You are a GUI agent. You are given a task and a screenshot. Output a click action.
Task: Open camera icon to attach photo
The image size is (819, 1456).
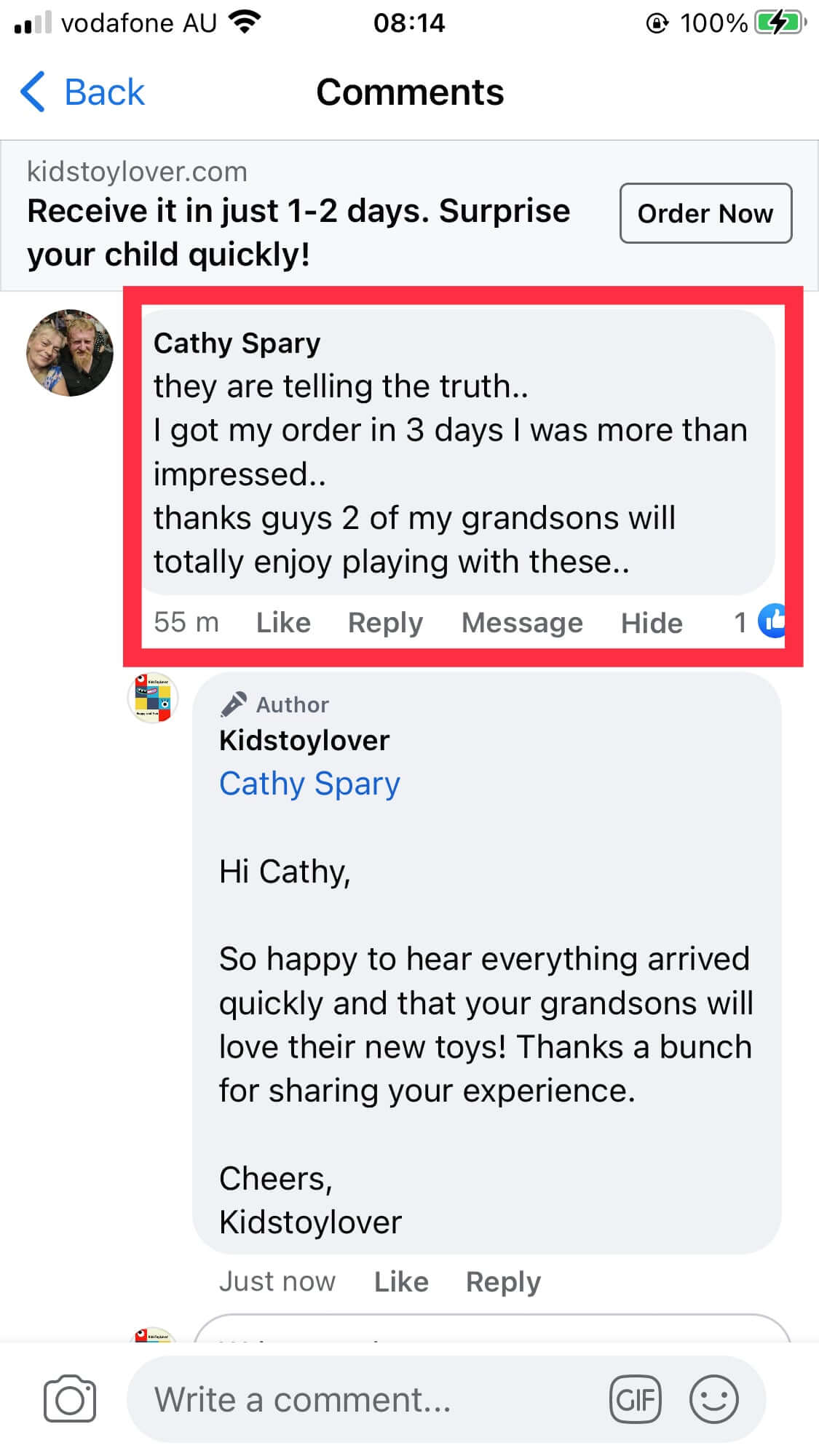[x=70, y=1398]
